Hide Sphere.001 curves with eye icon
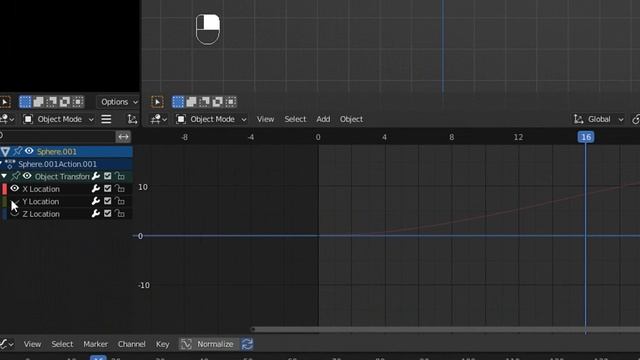The image size is (640, 360). click(29, 151)
